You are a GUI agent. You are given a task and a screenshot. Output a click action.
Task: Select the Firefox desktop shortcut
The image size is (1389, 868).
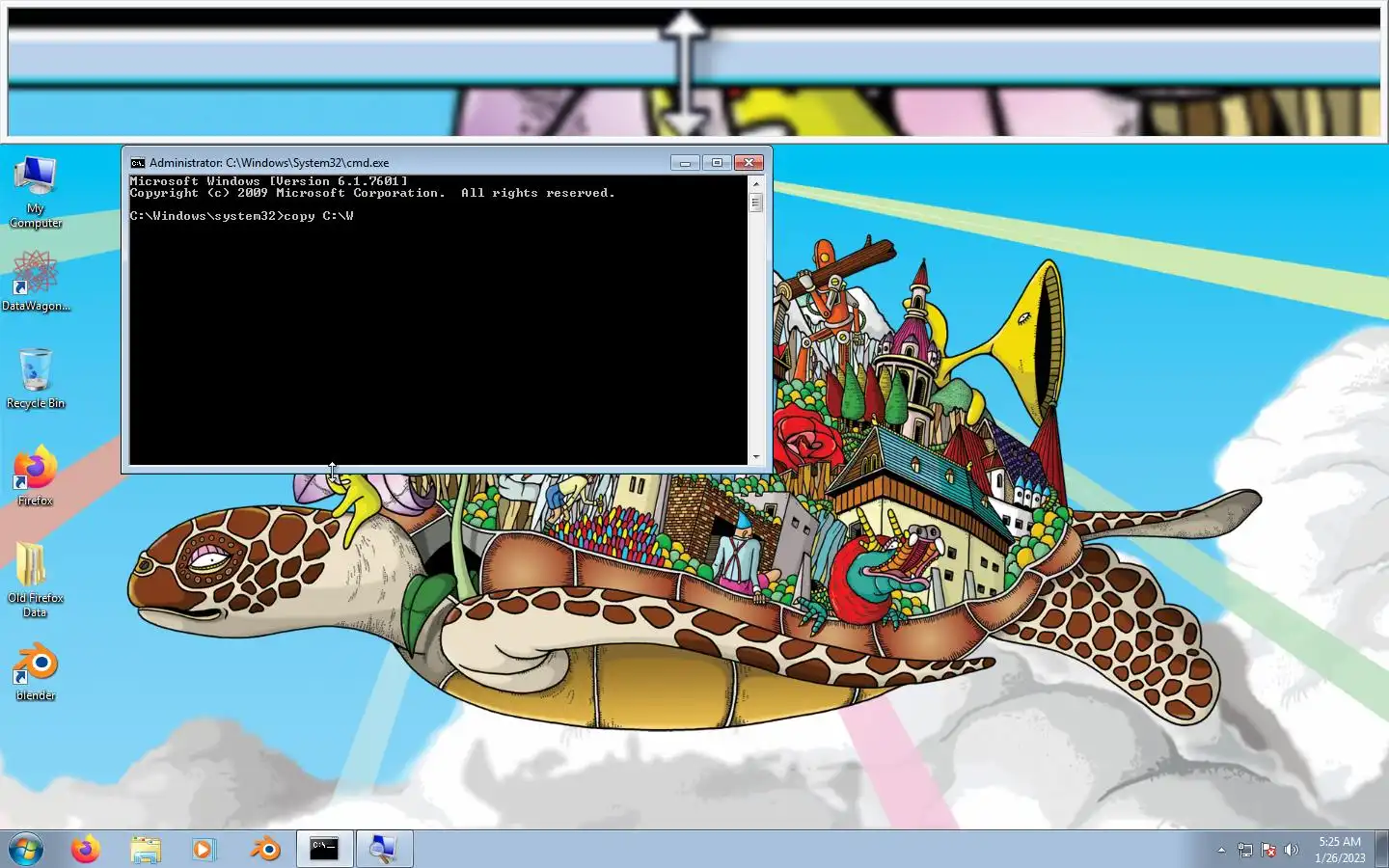(36, 475)
